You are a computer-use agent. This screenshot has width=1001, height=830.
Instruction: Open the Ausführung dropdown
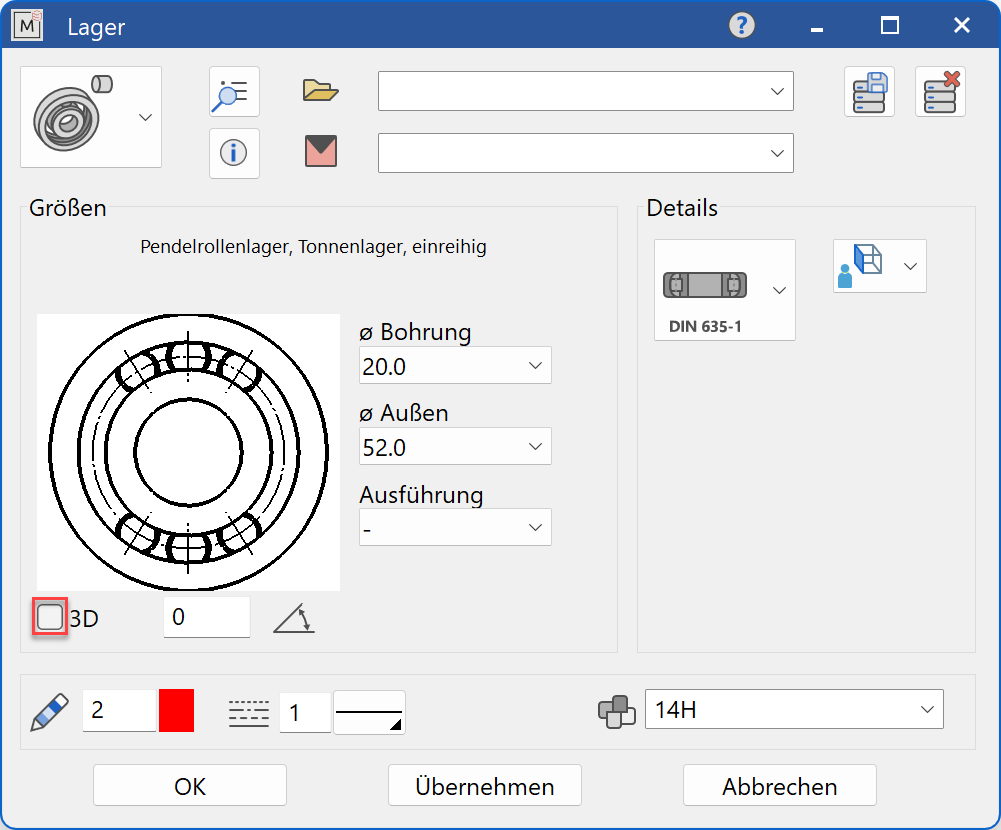pyautogui.click(x=455, y=527)
